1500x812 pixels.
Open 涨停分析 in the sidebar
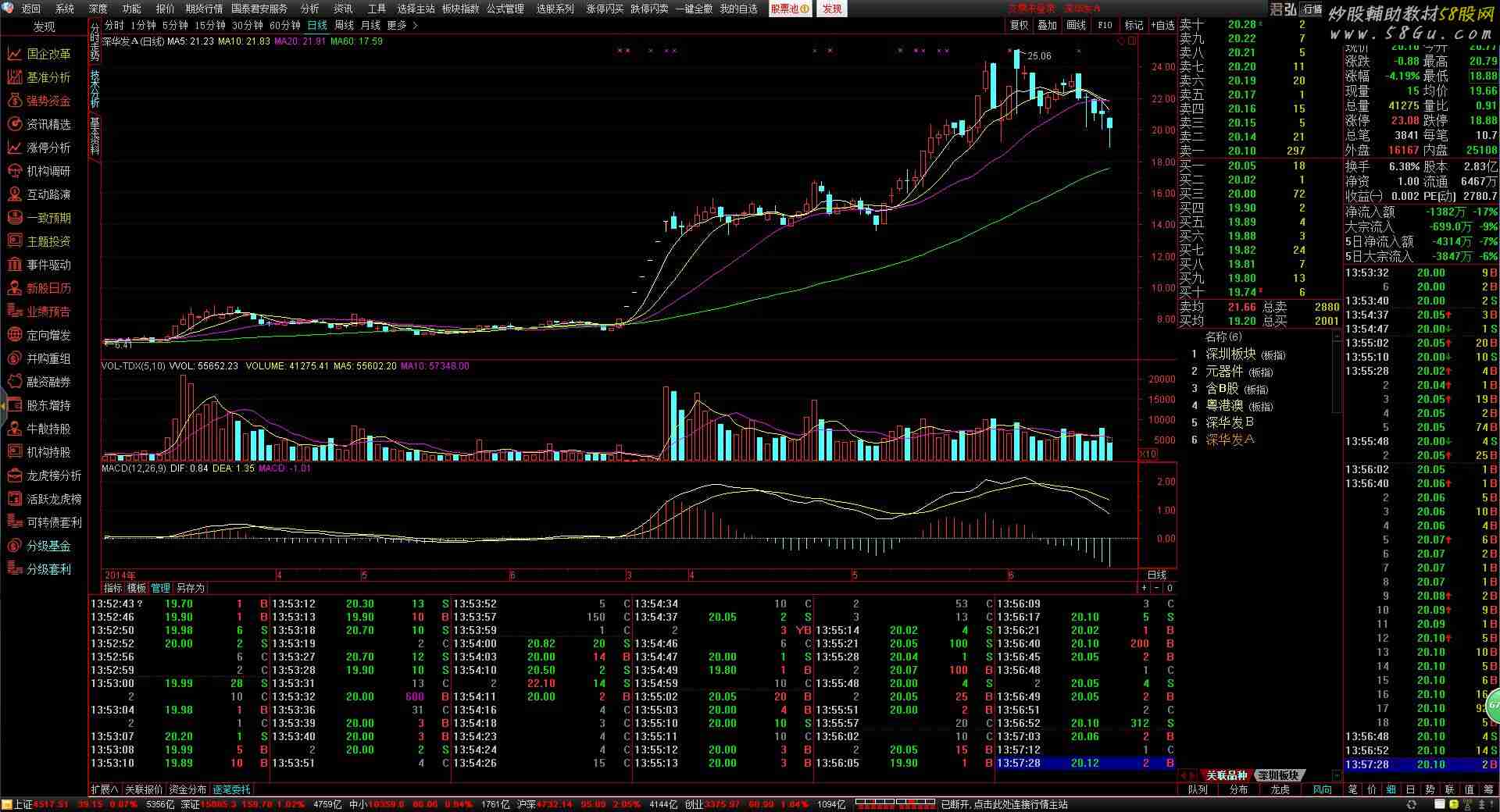(48, 148)
